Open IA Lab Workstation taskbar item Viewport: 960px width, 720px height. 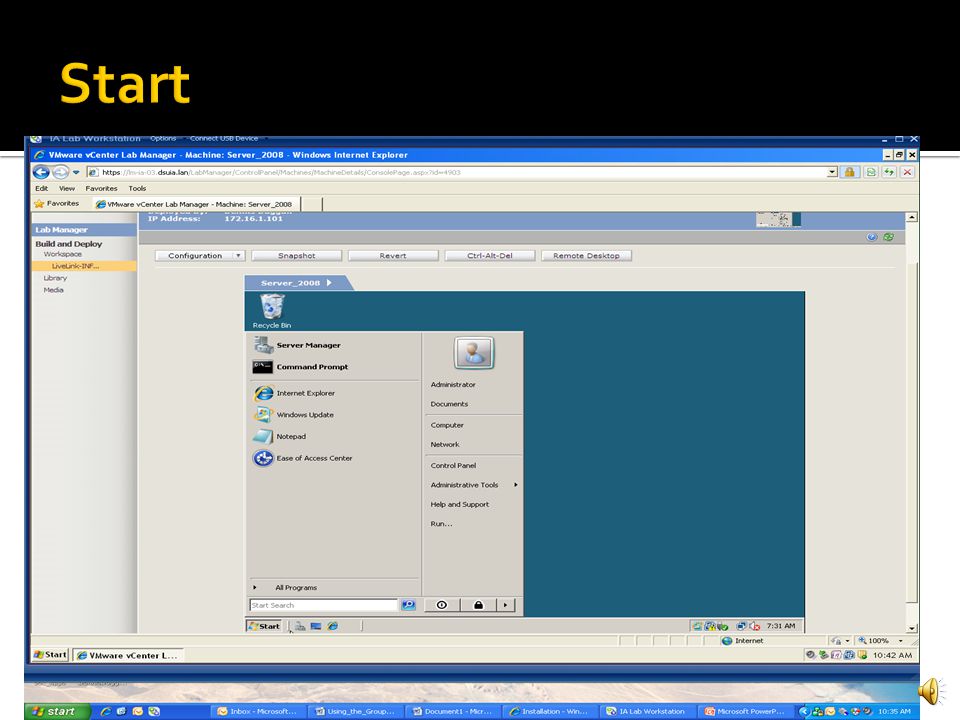[x=647, y=711]
